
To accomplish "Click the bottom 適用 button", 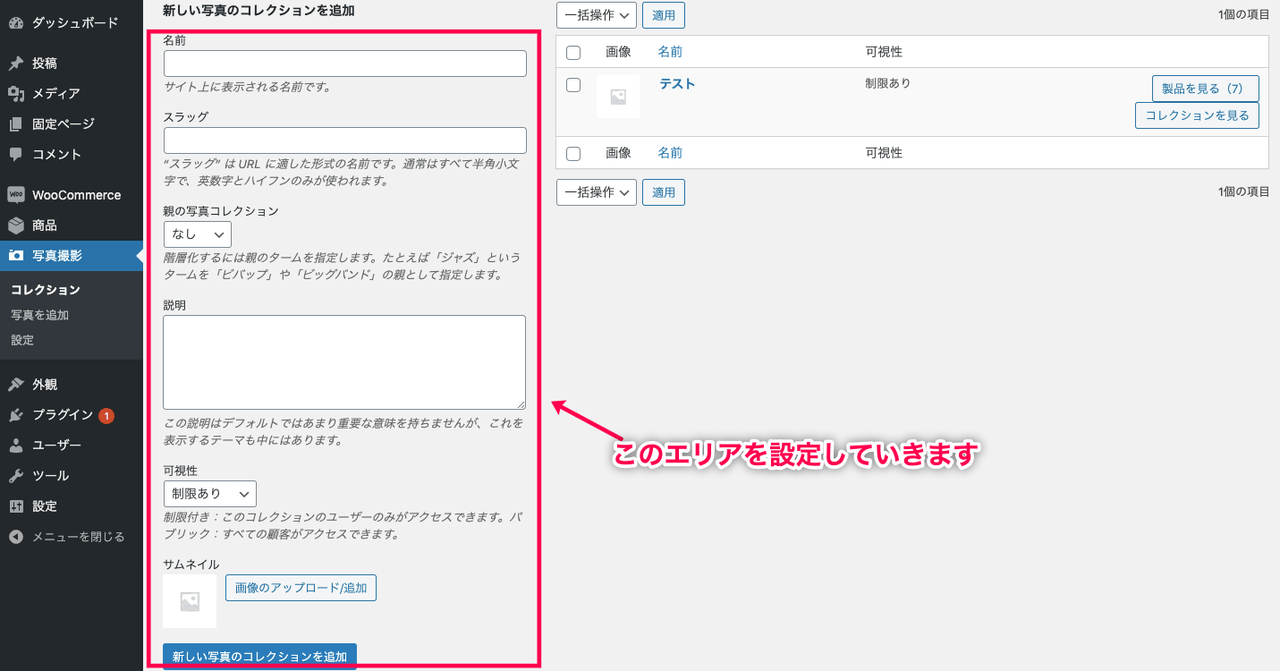I will point(663,192).
